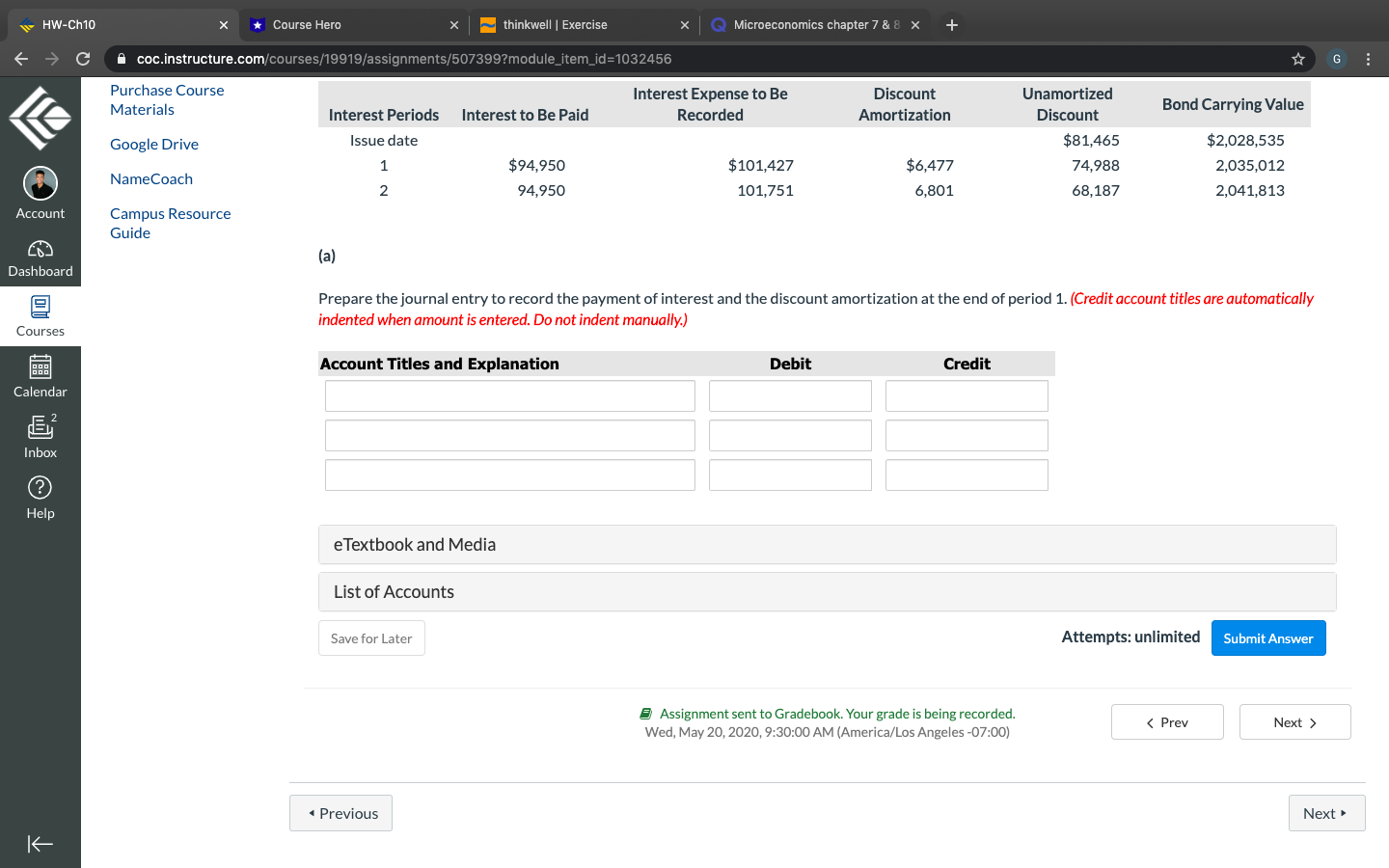Open the Google Drive link
The image size is (1389, 868).
coord(154,144)
